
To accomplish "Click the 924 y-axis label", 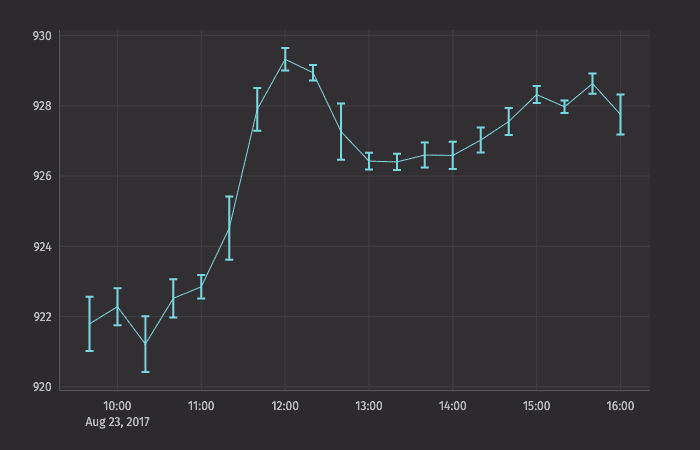I will 42,247.
